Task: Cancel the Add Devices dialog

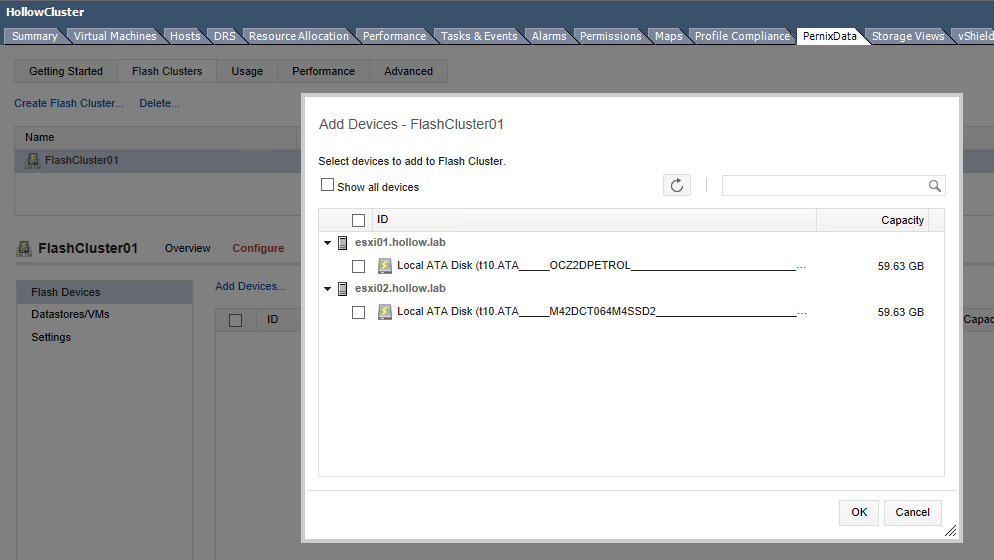Action: coord(912,512)
